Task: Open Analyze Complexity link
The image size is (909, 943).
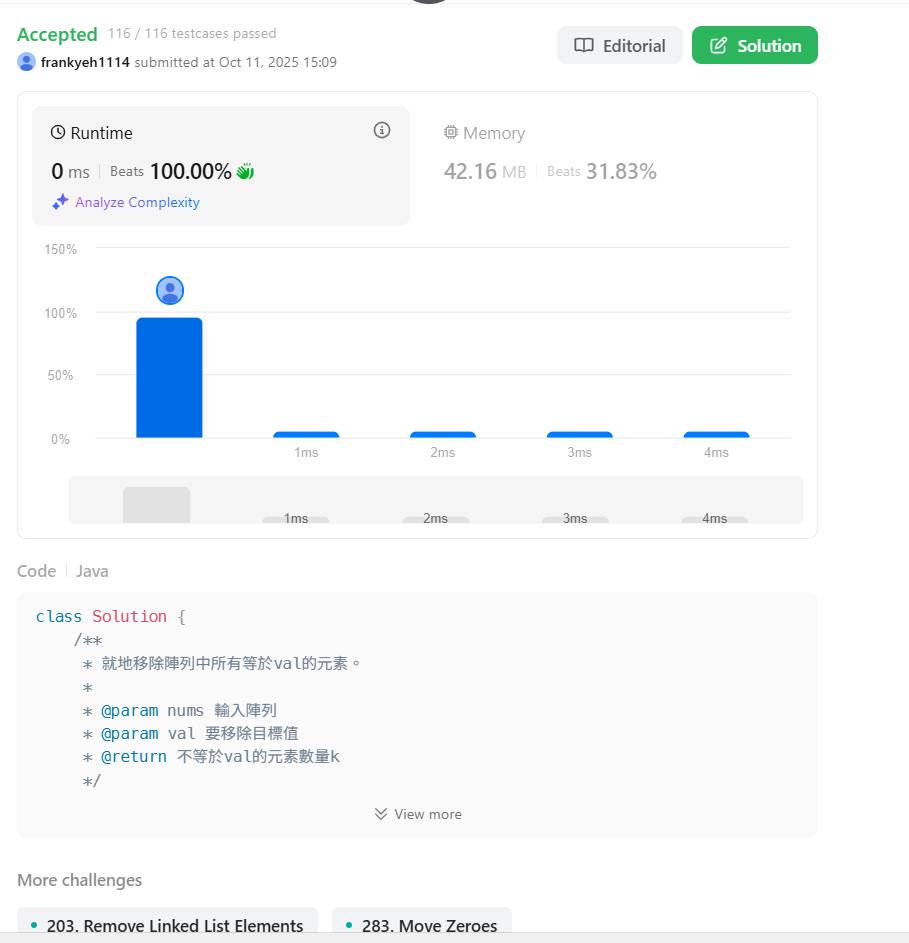Action: (137, 202)
